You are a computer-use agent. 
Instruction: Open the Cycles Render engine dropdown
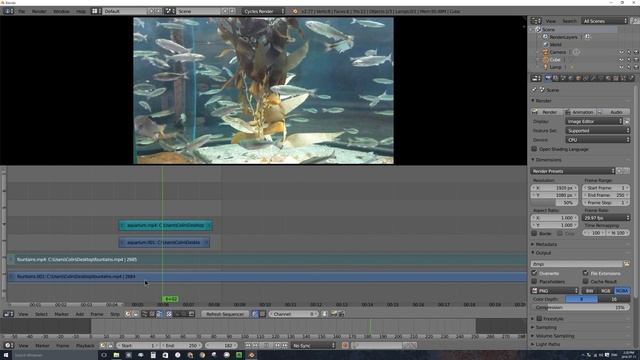coord(264,11)
